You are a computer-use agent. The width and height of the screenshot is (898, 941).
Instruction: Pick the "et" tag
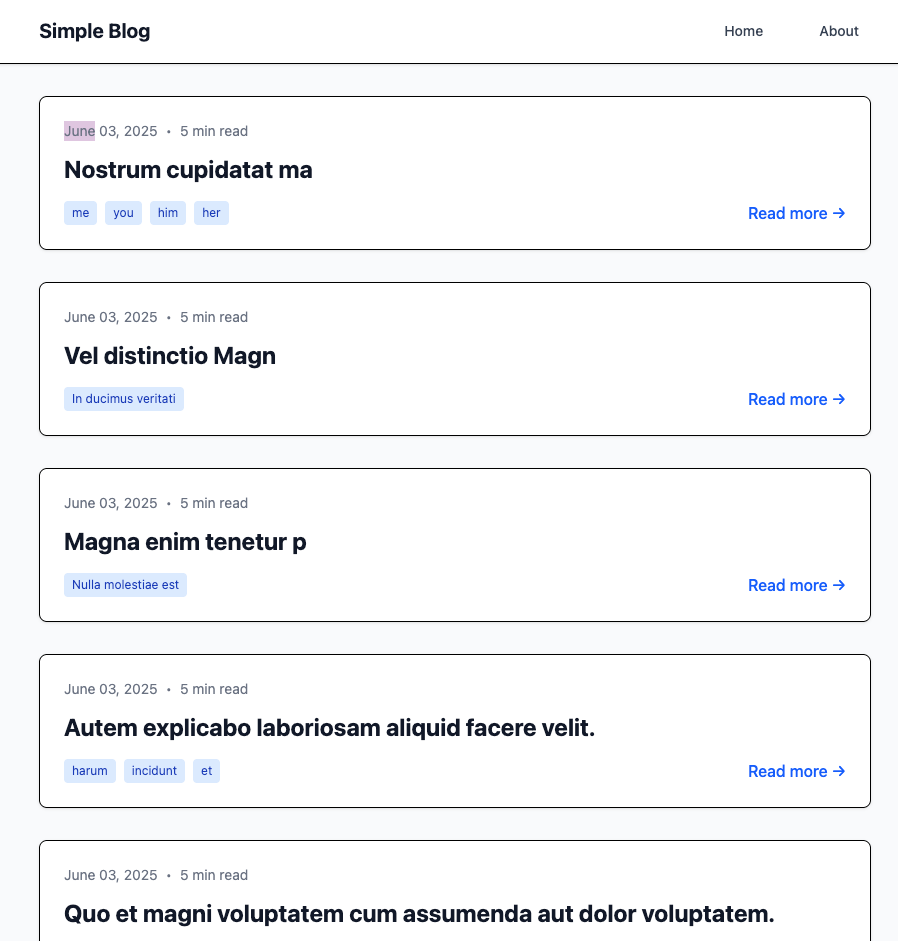[x=206, y=771]
